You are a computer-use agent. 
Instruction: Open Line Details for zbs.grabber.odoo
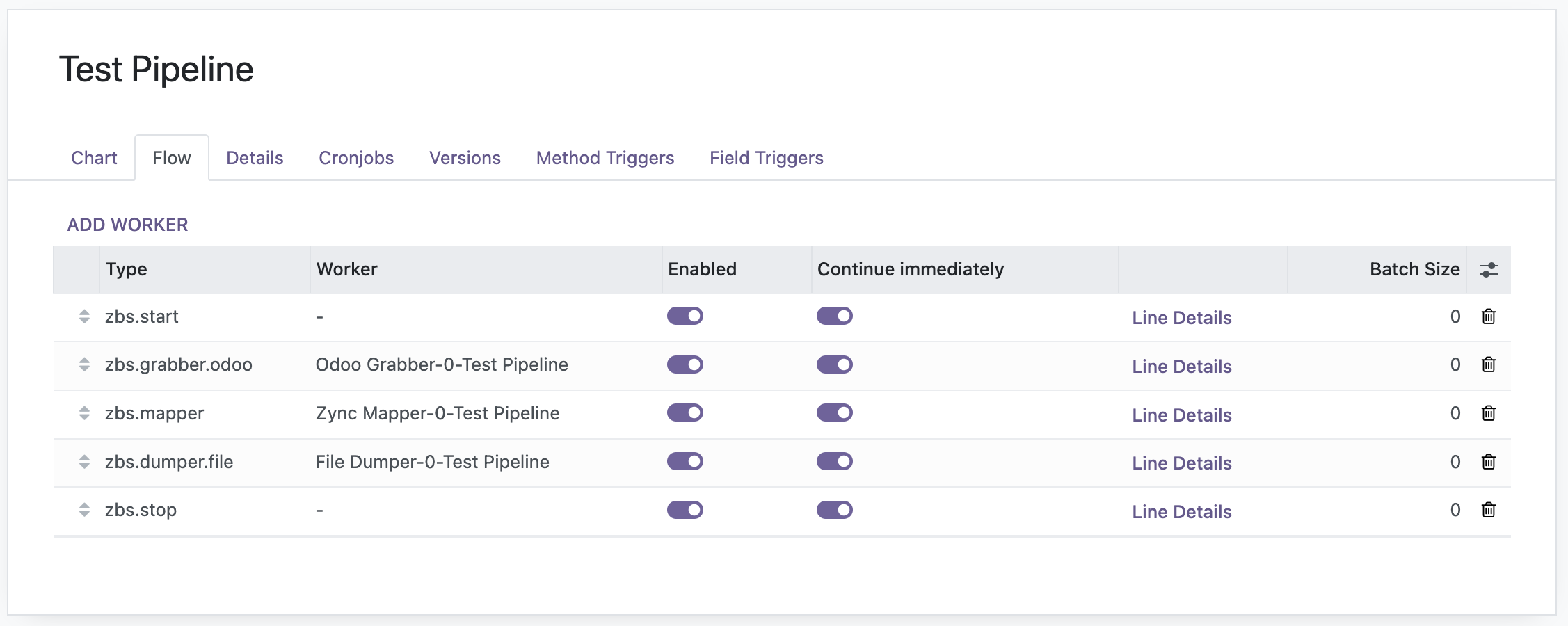[1182, 367]
